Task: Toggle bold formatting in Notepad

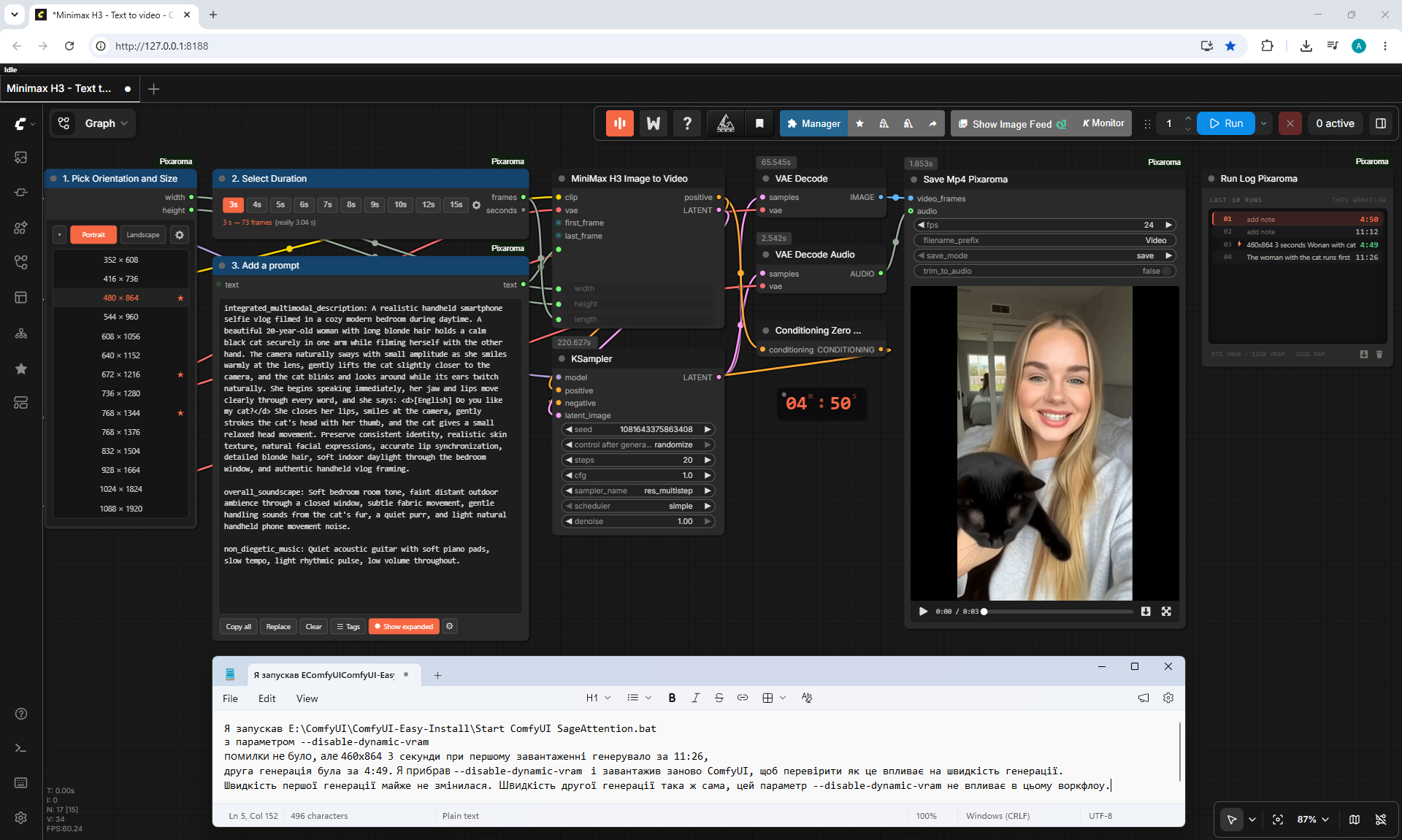Action: [672, 698]
